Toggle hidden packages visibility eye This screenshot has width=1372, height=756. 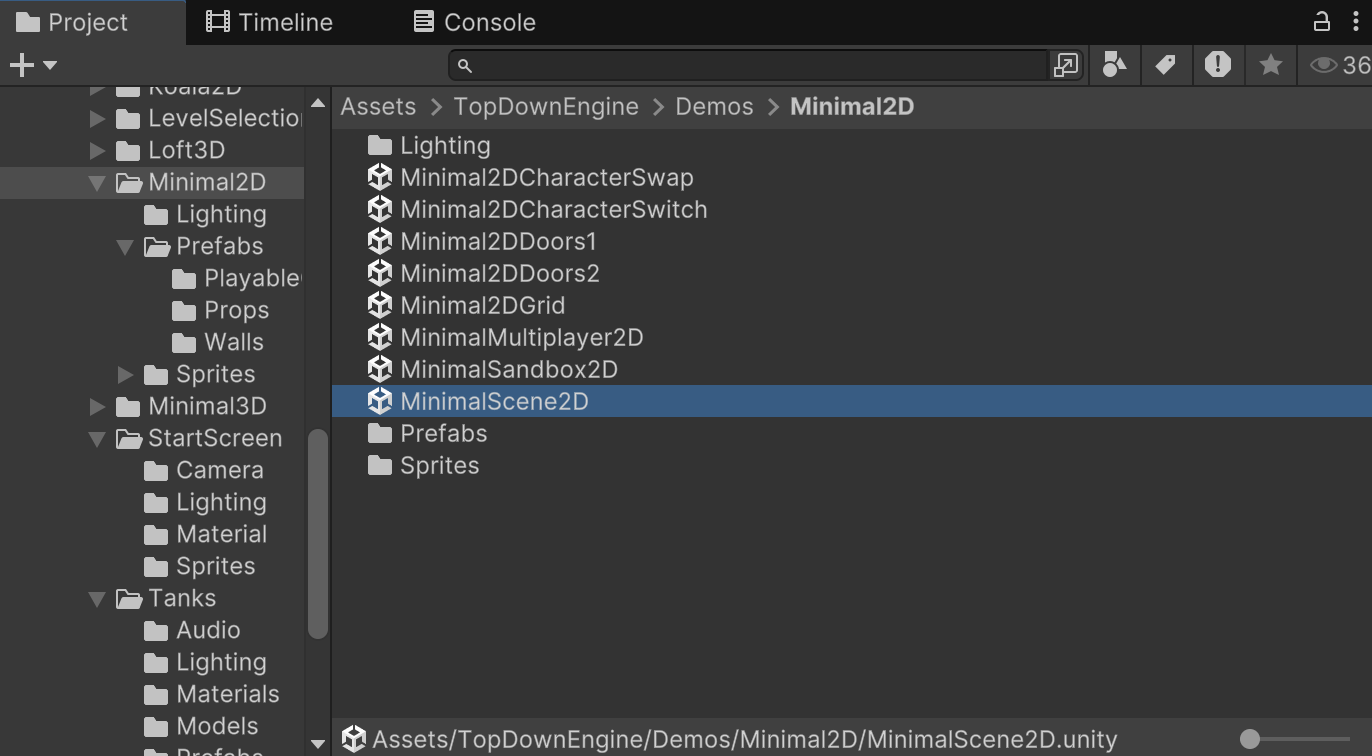(x=1323, y=65)
